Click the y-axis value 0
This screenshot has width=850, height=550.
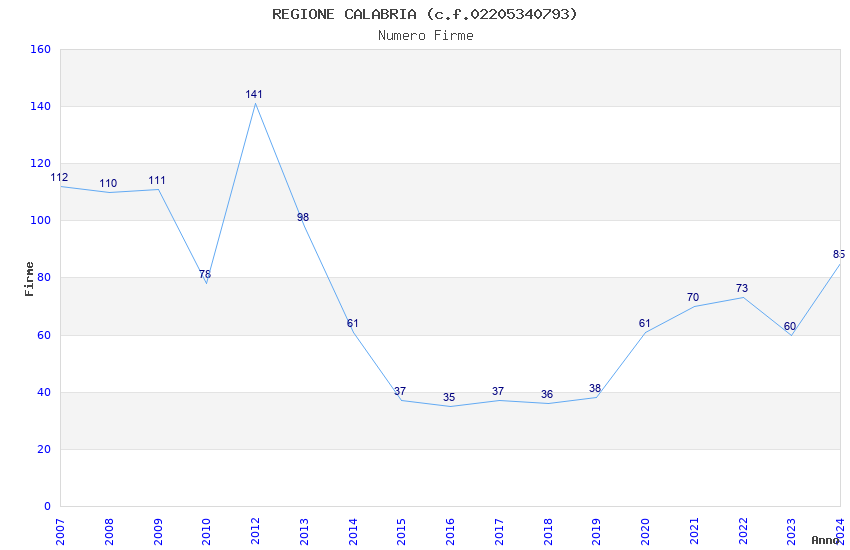[48, 506]
